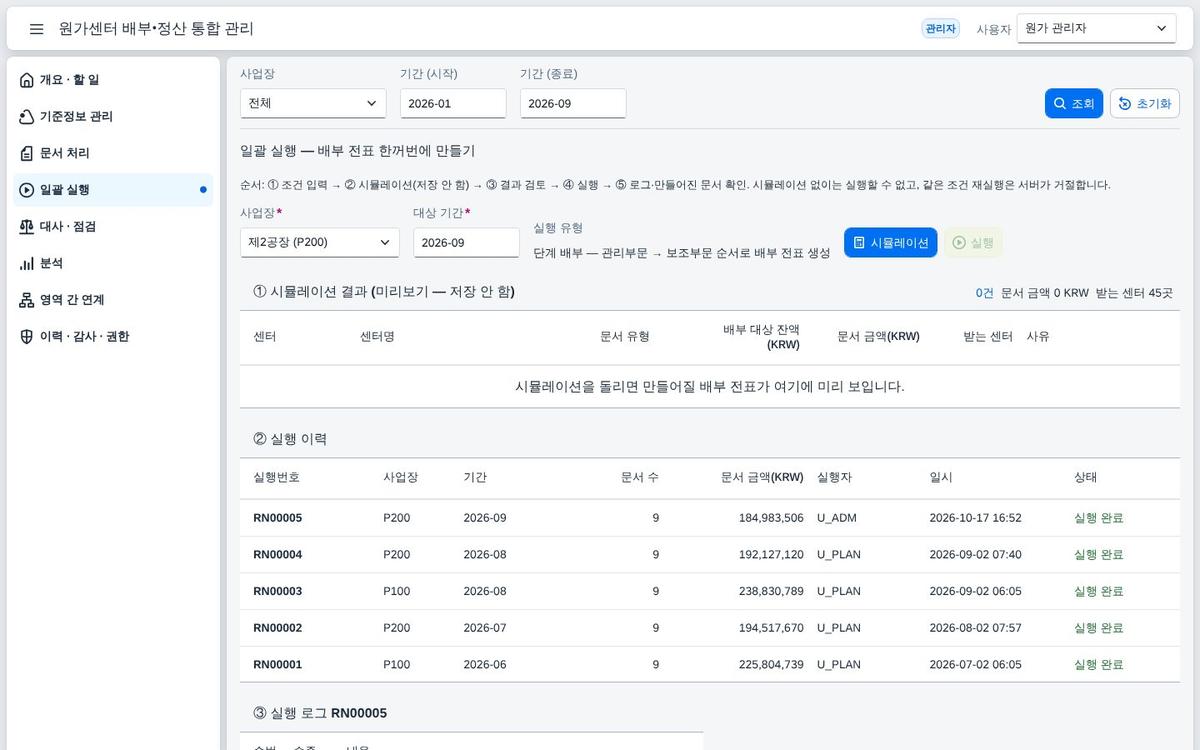Click the 대사 · 점검 scales icon

[x=27, y=227]
